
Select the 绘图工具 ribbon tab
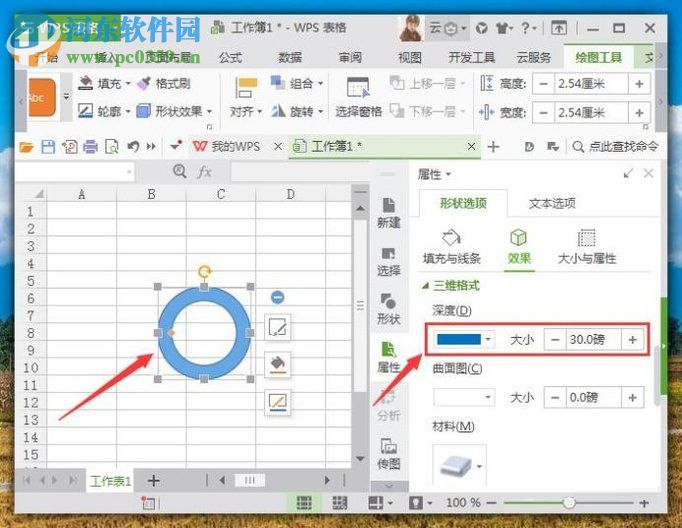click(x=598, y=57)
